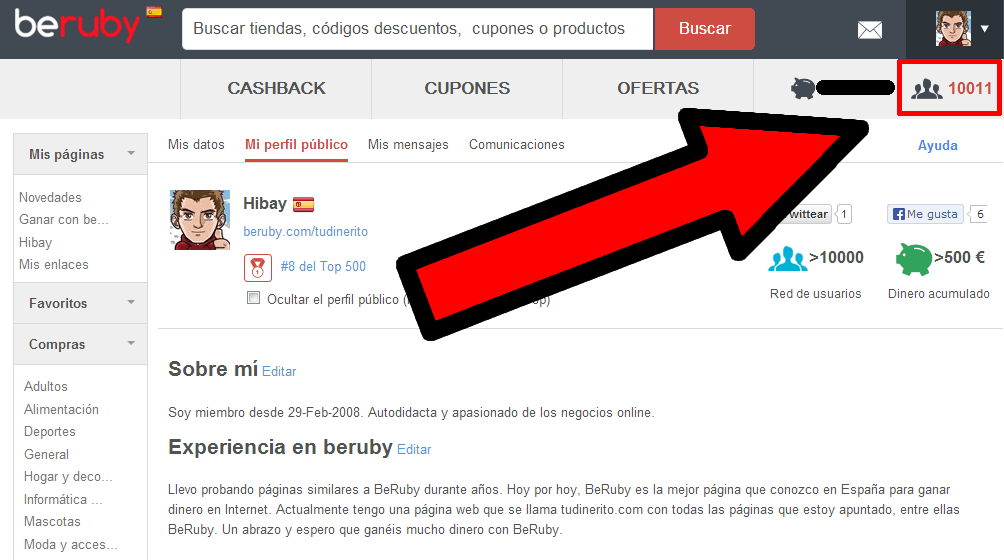
Task: Click the tweet count 1
Action: pyautogui.click(x=844, y=214)
